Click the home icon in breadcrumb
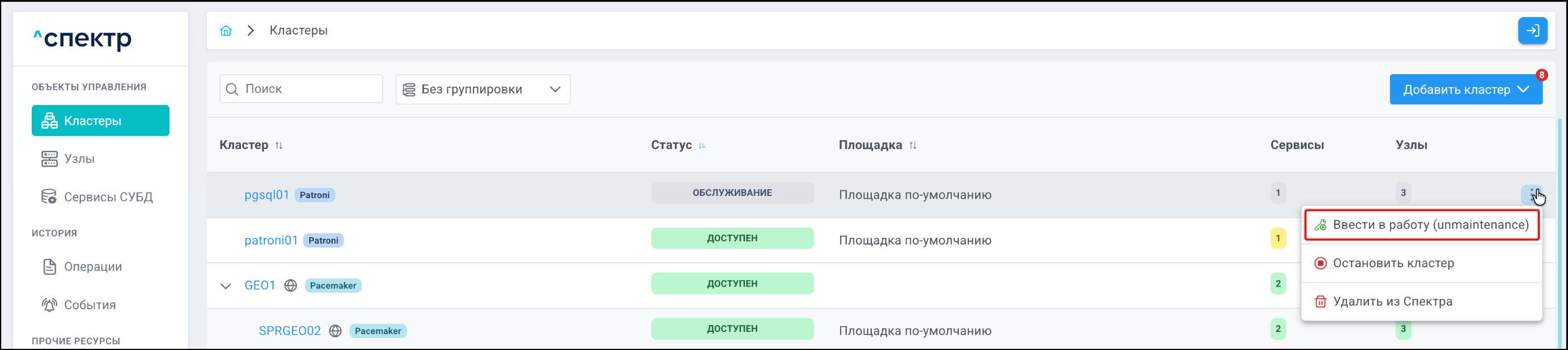This screenshot has height=350, width=1568. coord(226,31)
